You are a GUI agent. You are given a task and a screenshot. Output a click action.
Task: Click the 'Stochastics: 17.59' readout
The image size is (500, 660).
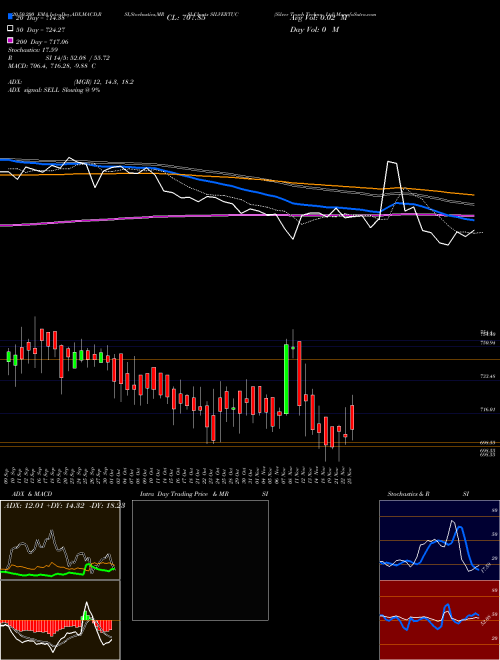click(33, 50)
